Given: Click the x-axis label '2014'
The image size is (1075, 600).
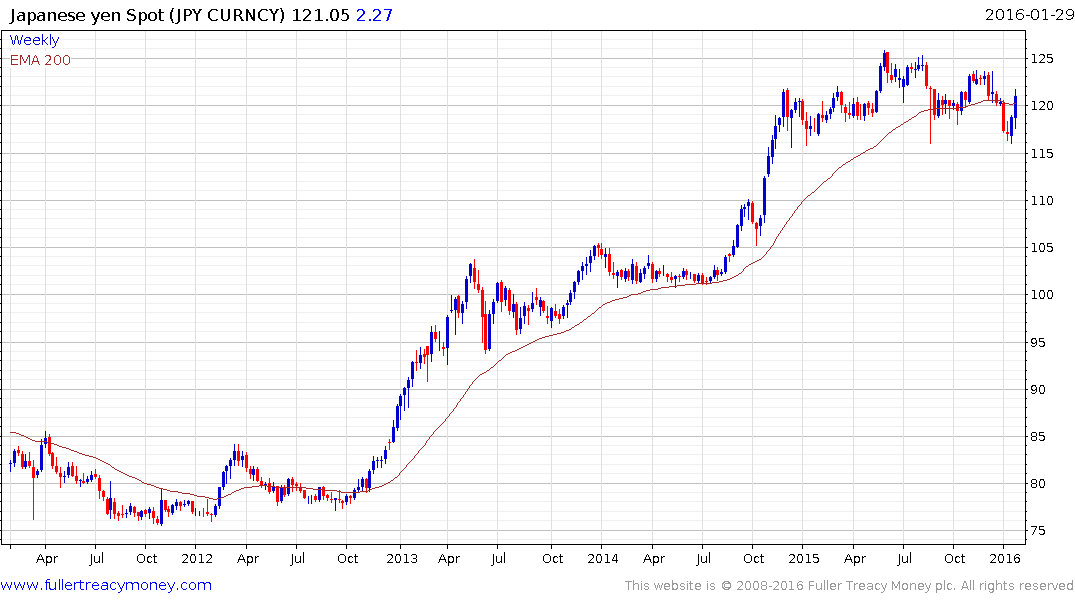Looking at the screenshot, I should click(603, 559).
